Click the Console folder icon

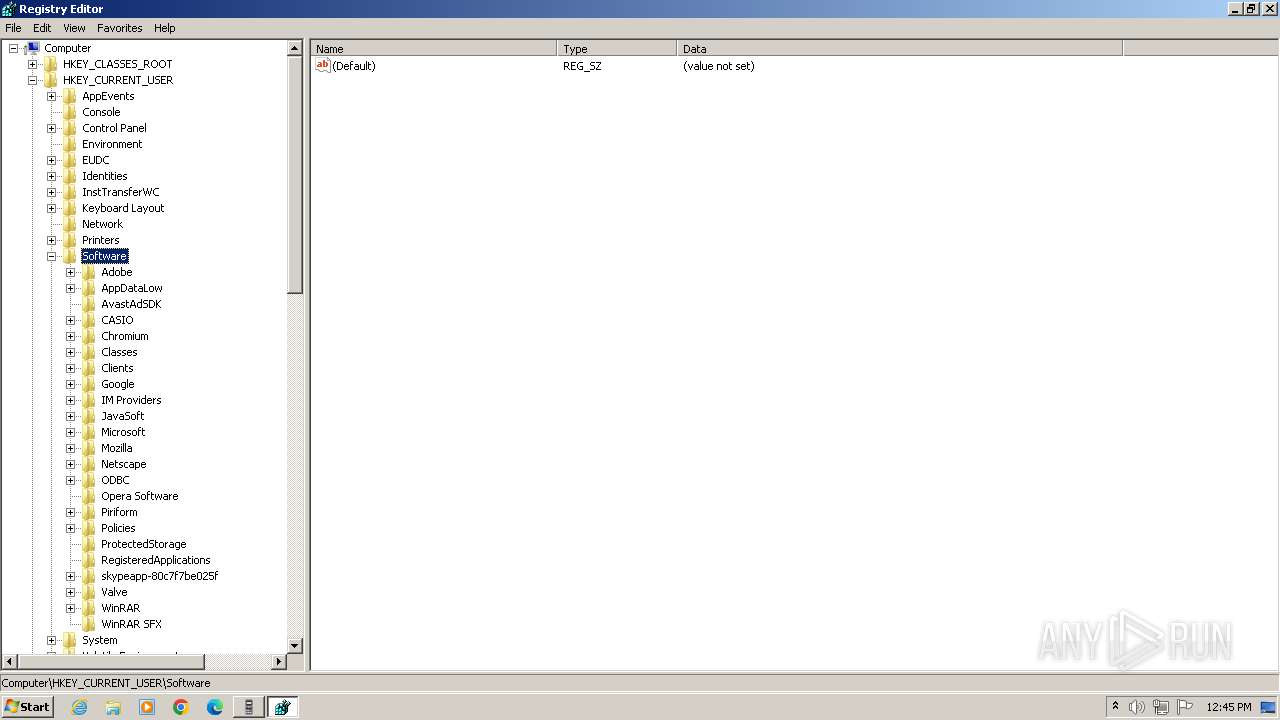coord(70,112)
